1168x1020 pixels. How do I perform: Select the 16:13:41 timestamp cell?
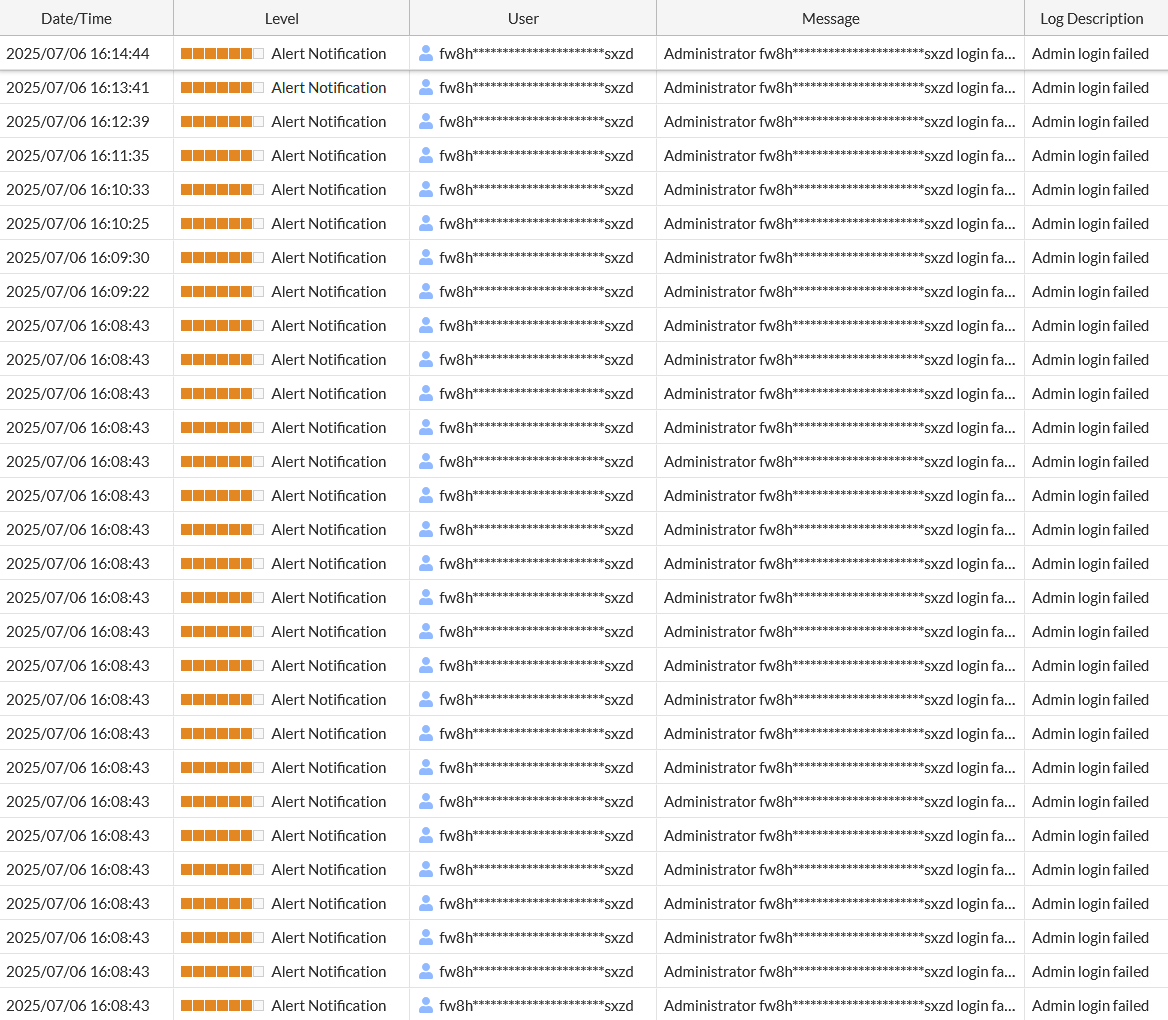click(x=78, y=87)
